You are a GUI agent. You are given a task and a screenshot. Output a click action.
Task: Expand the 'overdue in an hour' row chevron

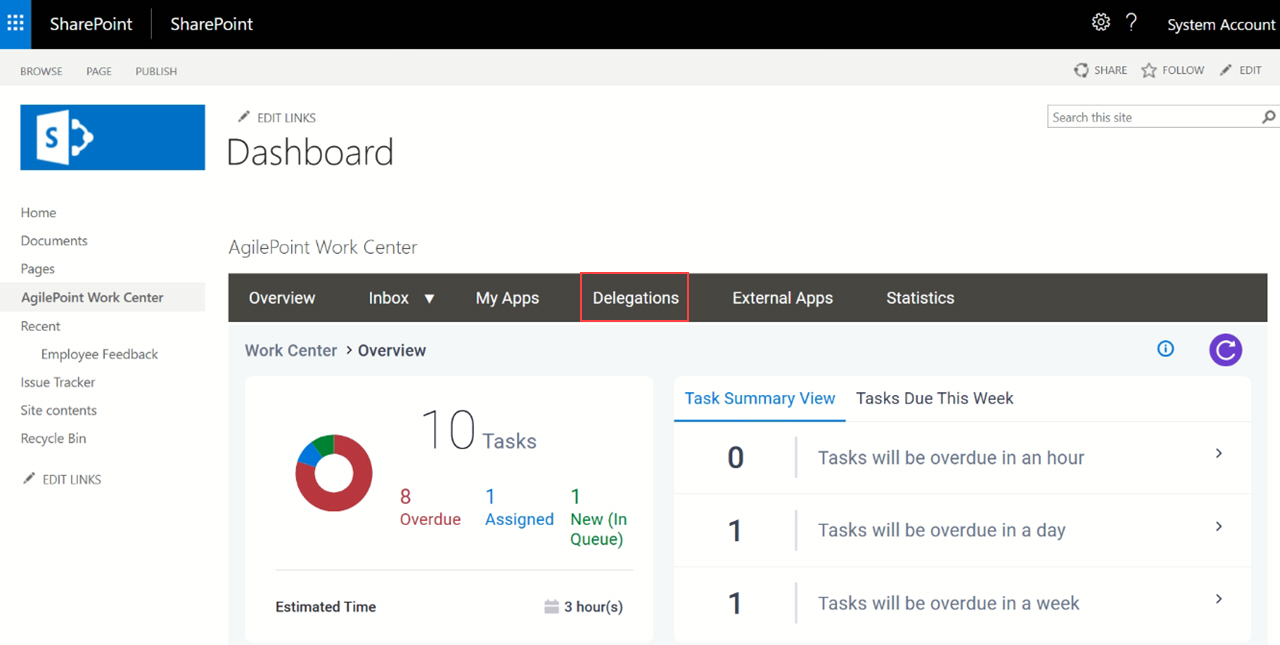[x=1218, y=454]
